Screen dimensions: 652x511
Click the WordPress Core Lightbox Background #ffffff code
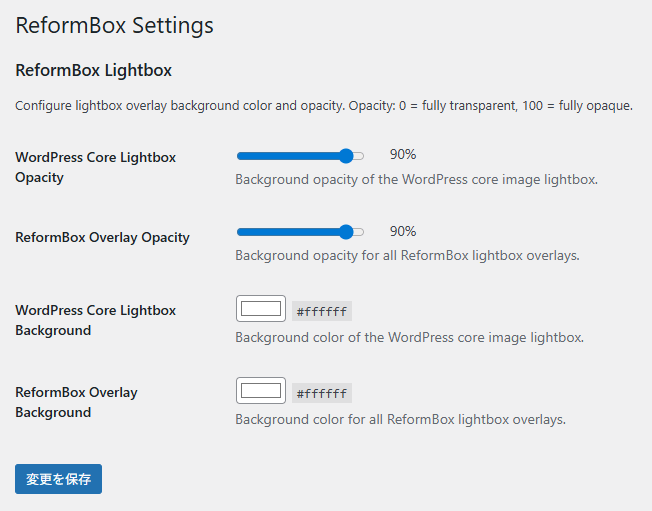[322, 311]
